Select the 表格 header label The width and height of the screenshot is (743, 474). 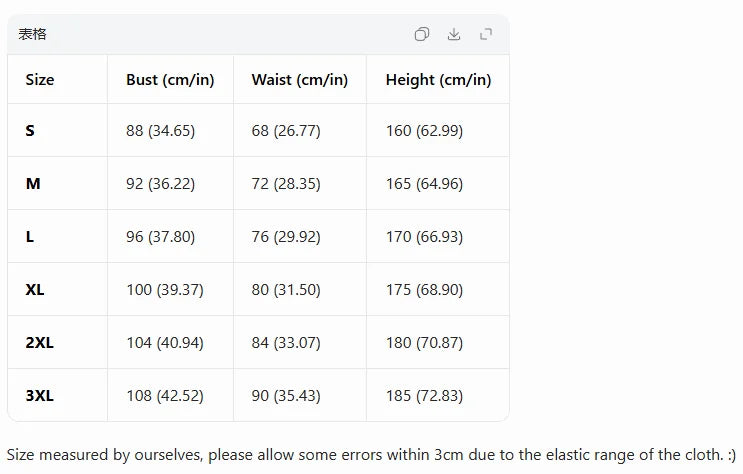[32, 34]
